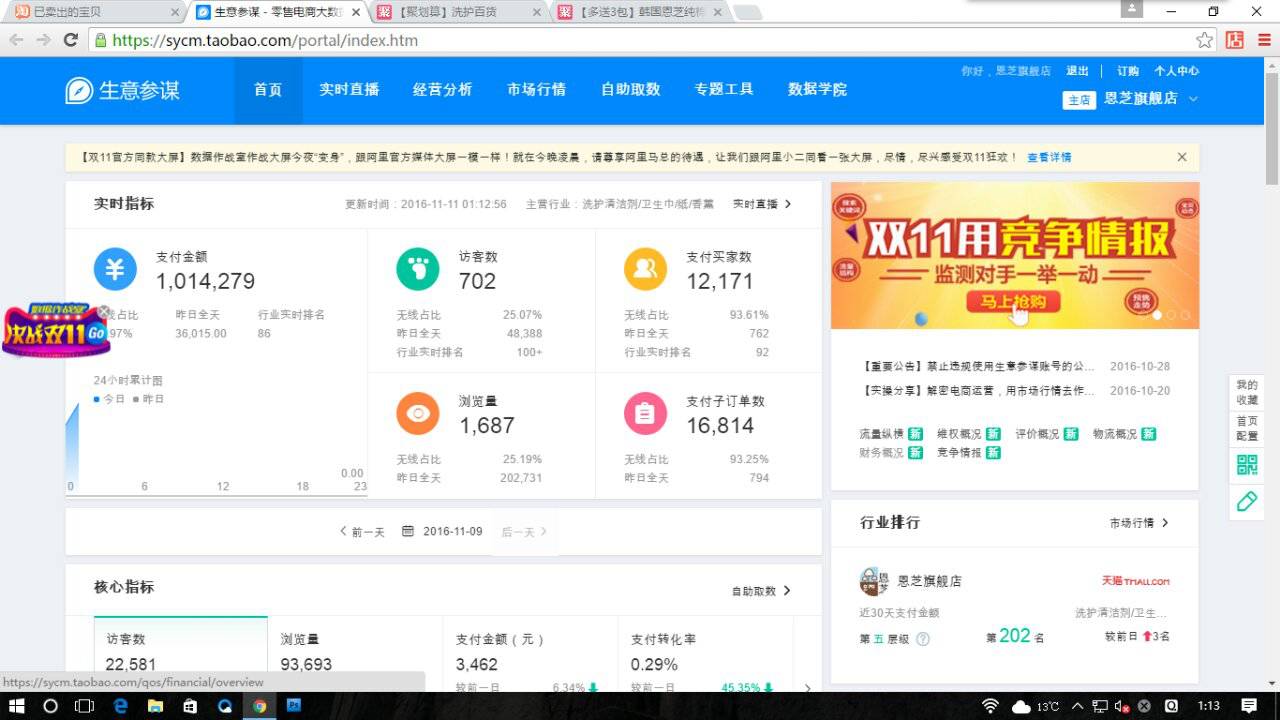This screenshot has height=720, width=1280.
Task: Click the eye 浏览量 icon
Action: click(417, 413)
